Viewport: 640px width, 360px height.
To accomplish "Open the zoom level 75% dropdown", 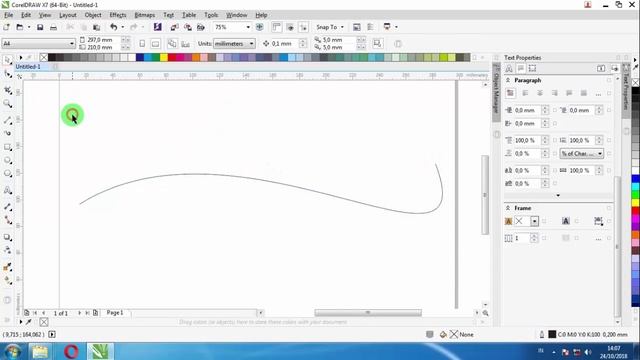I will (x=248, y=27).
